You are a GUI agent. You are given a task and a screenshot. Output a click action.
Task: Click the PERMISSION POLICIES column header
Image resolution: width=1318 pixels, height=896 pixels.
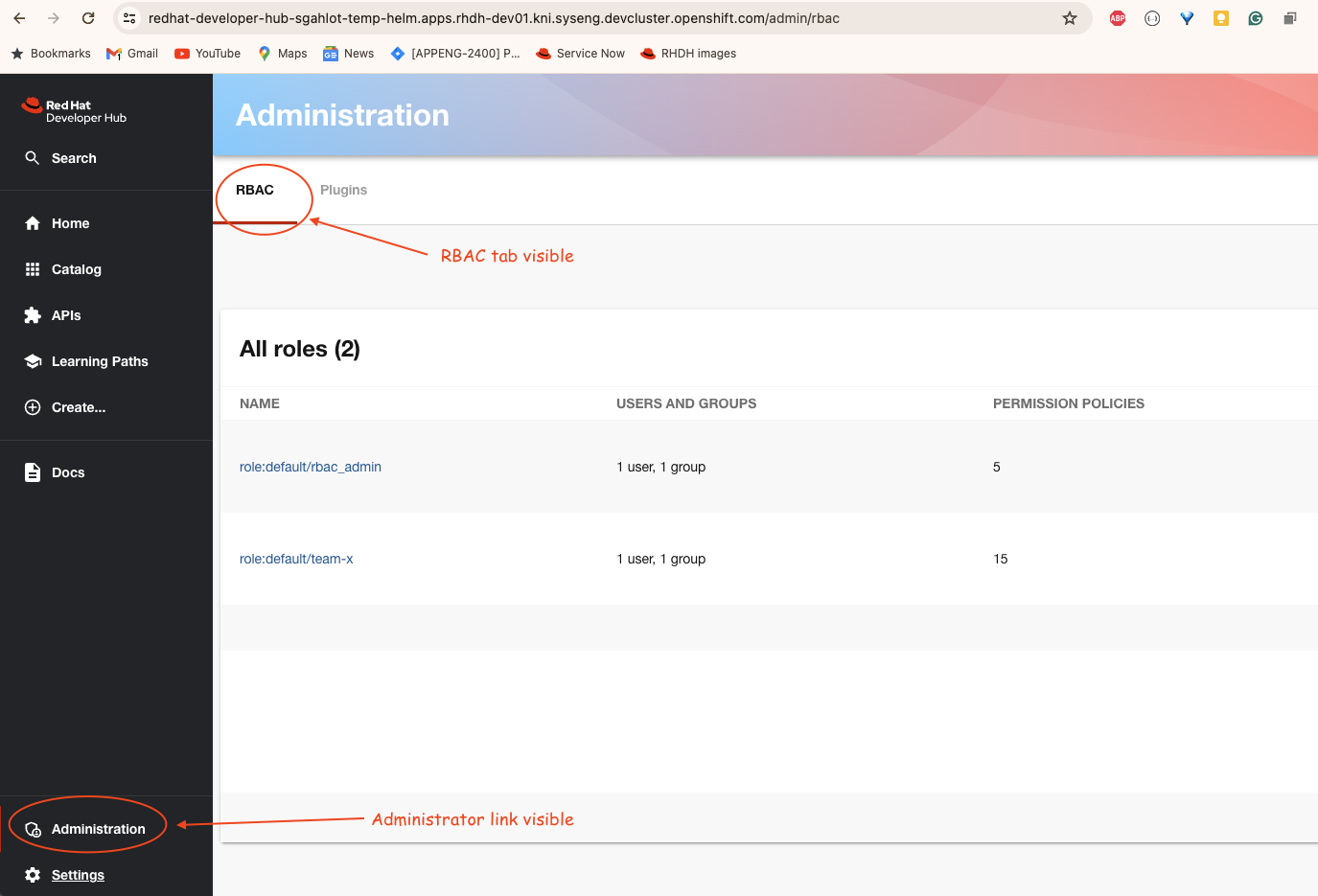tap(1069, 403)
